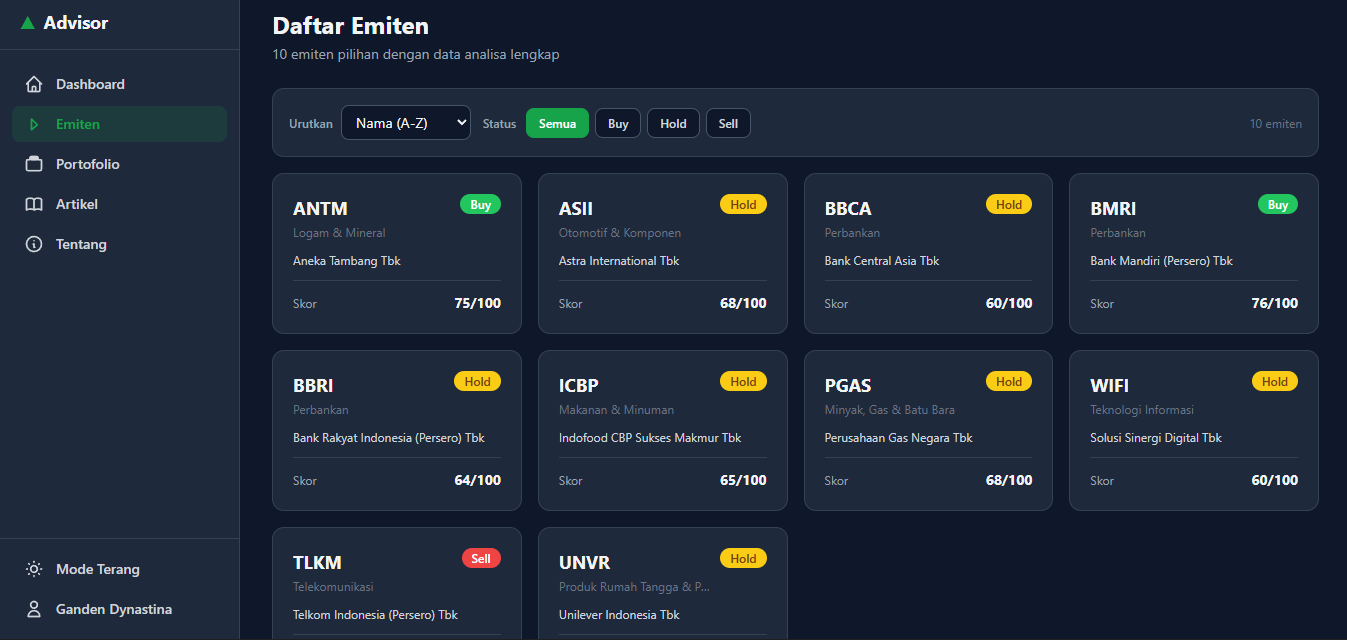Viewport: 1347px width, 640px height.
Task: Click the 64/100 score value
Action: click(477, 480)
